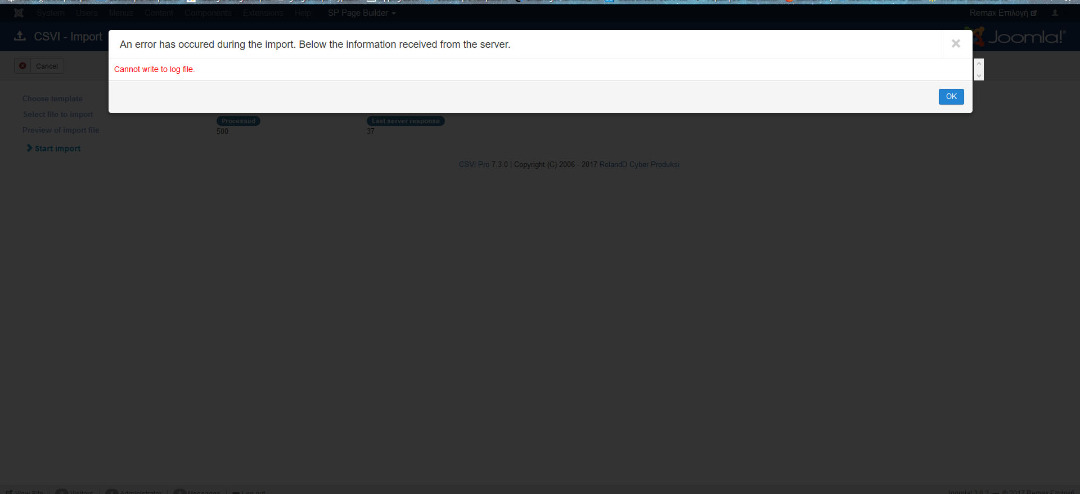1080x494 pixels.
Task: Close the import error dialog with X
Action: pos(956,44)
